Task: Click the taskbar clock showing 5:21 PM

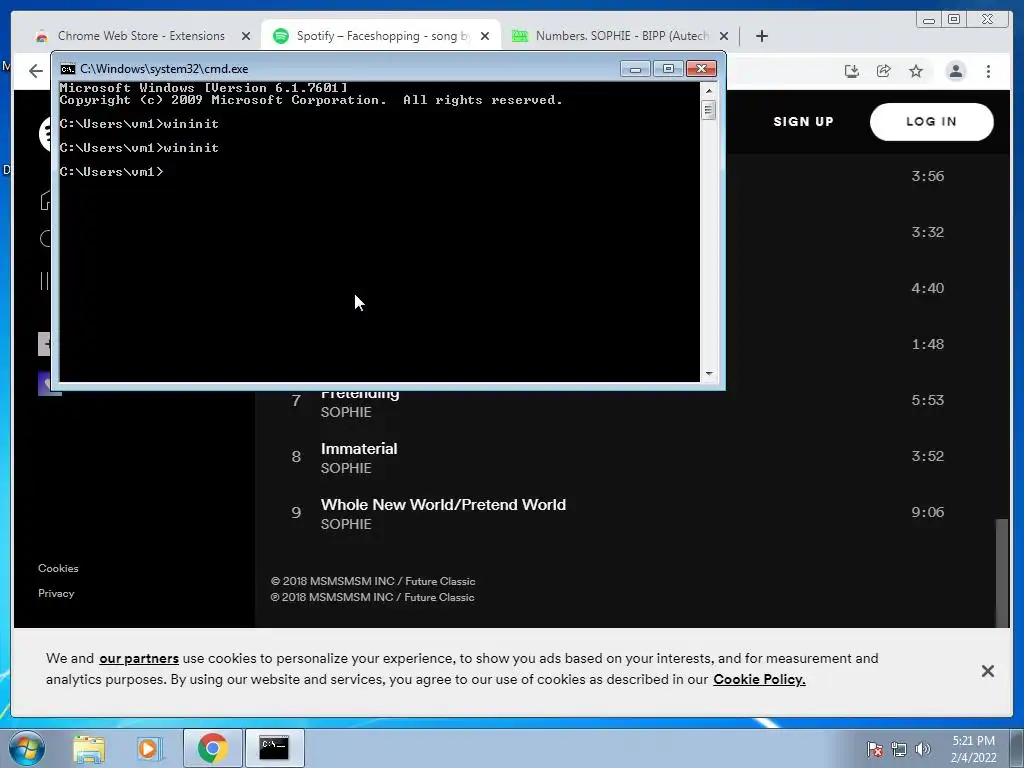Action: tap(973, 749)
